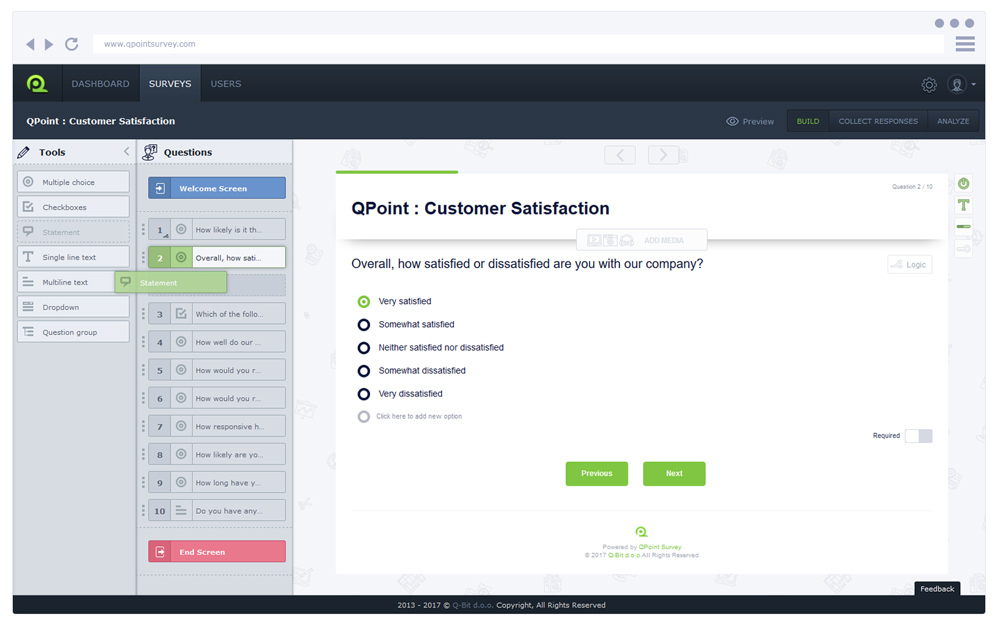Preview the survey with eye icon
The width and height of the screenshot is (1000, 626).
(750, 121)
